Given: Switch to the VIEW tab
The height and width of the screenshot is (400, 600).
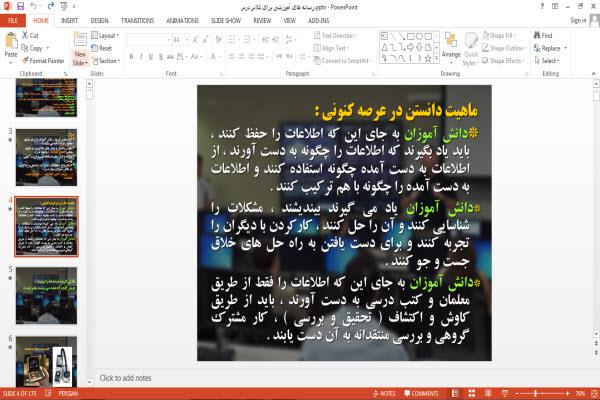Looking at the screenshot, I should click(289, 21).
